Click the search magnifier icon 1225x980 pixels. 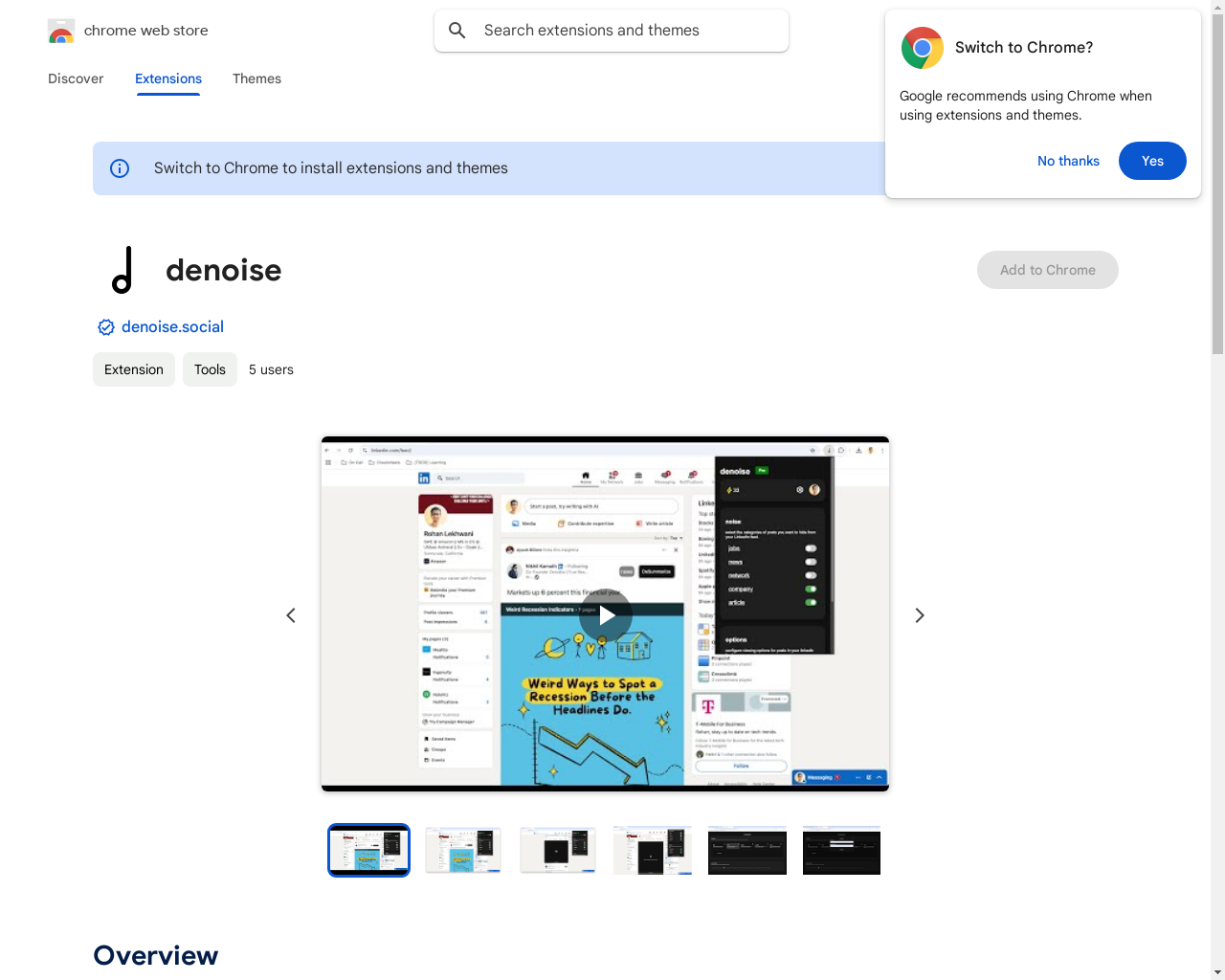pos(457,31)
